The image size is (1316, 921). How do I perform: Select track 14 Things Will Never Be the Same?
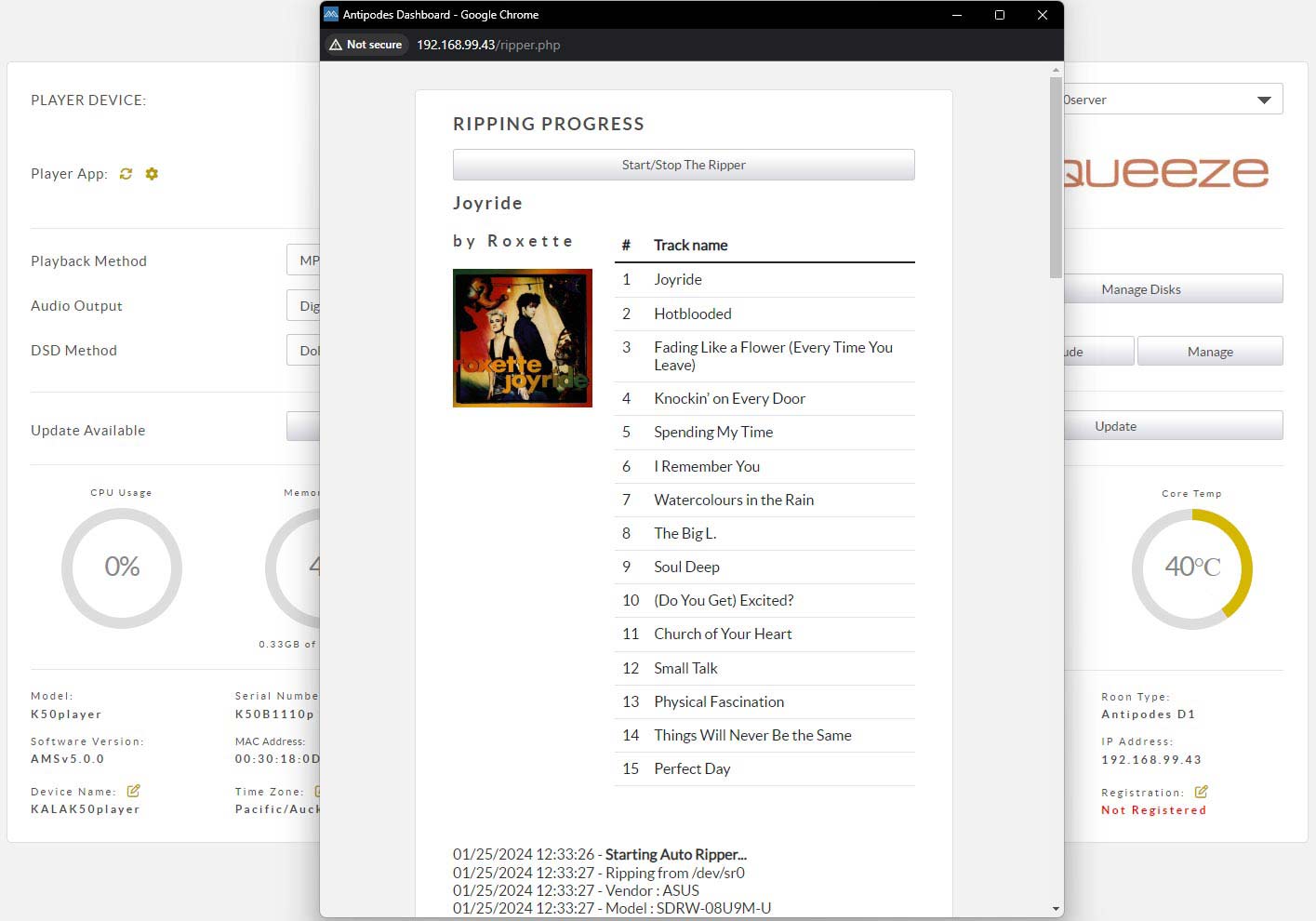pos(764,736)
